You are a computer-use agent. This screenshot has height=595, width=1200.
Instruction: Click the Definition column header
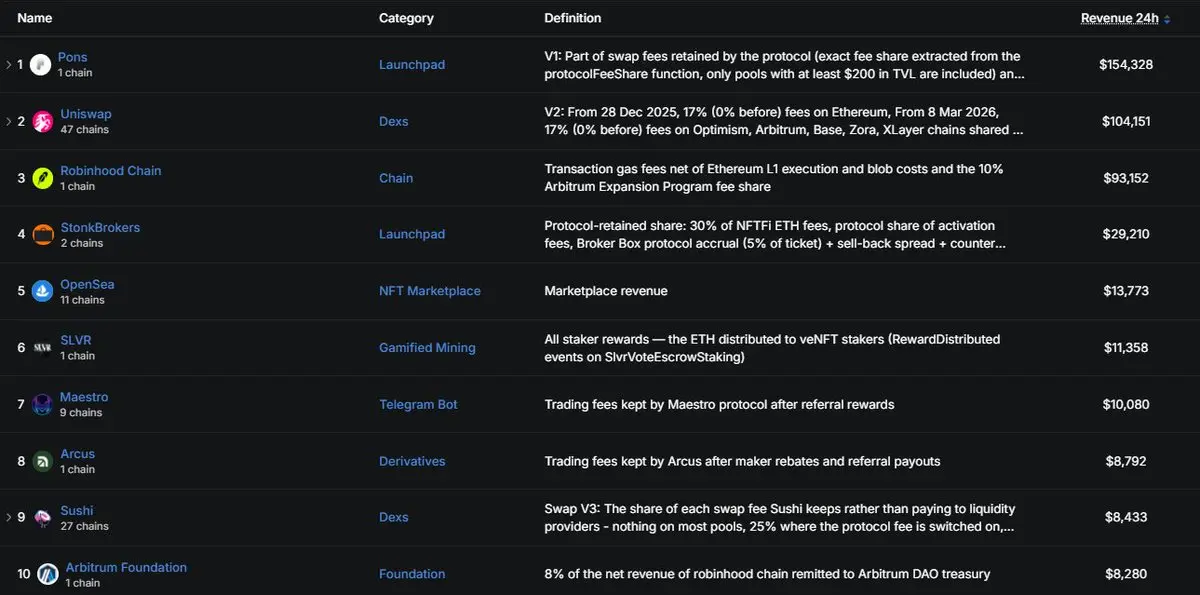coord(573,18)
